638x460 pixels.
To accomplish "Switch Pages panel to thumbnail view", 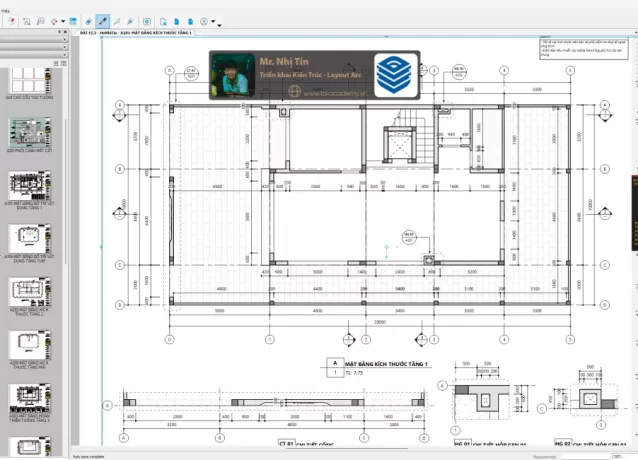I will click(x=63, y=63).
